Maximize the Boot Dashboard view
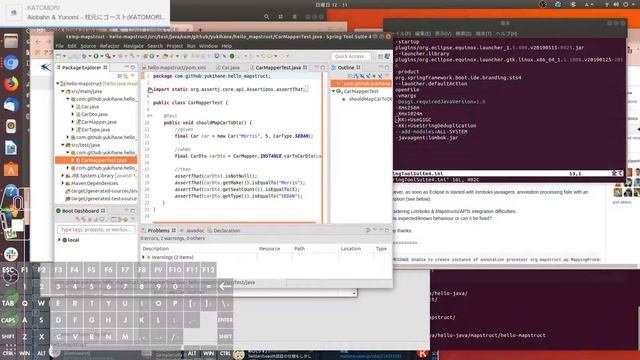The height and width of the screenshot is (360, 640). pyautogui.click(x=133, y=211)
